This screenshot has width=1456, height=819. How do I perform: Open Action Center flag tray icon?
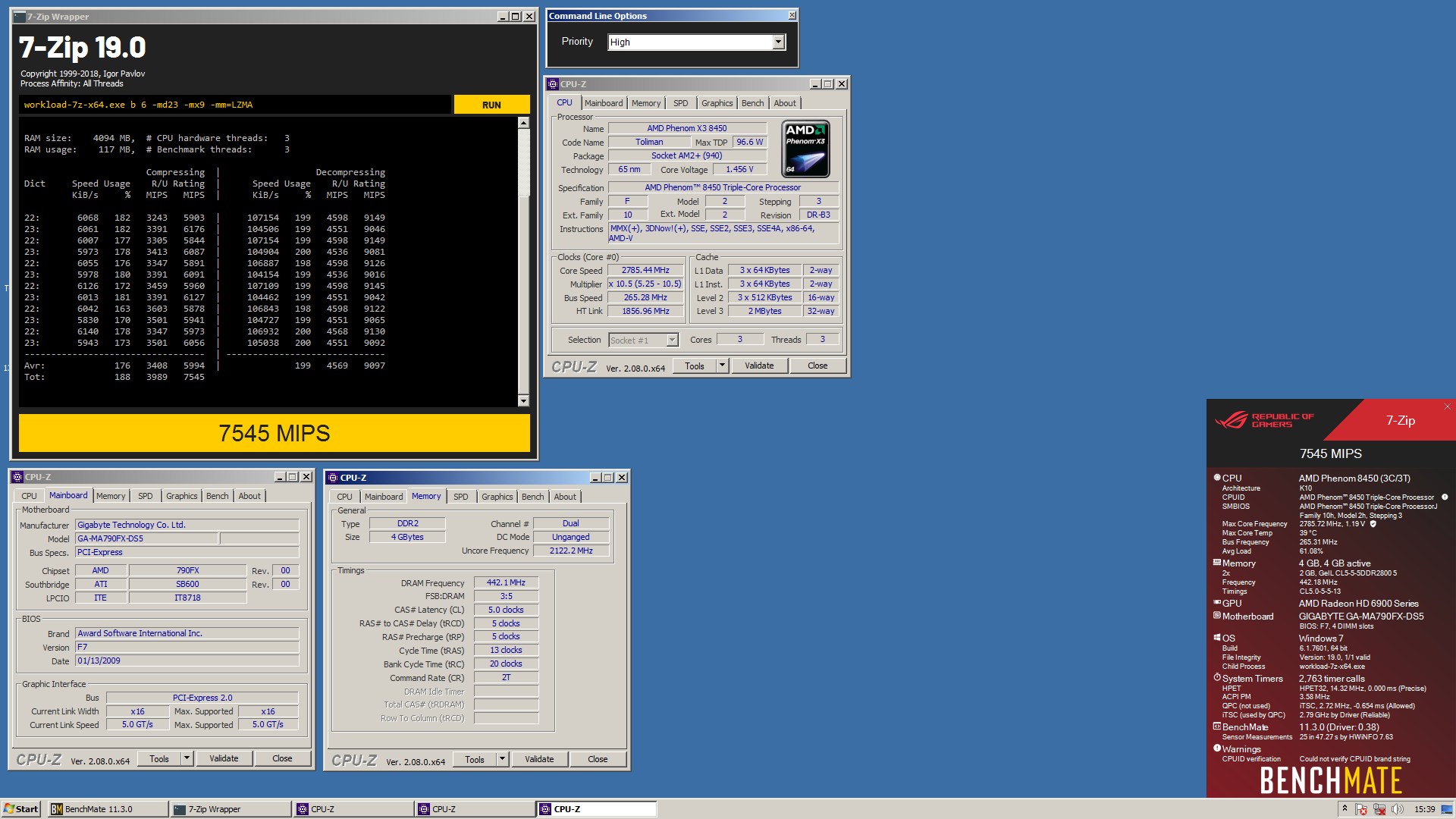[1361, 809]
